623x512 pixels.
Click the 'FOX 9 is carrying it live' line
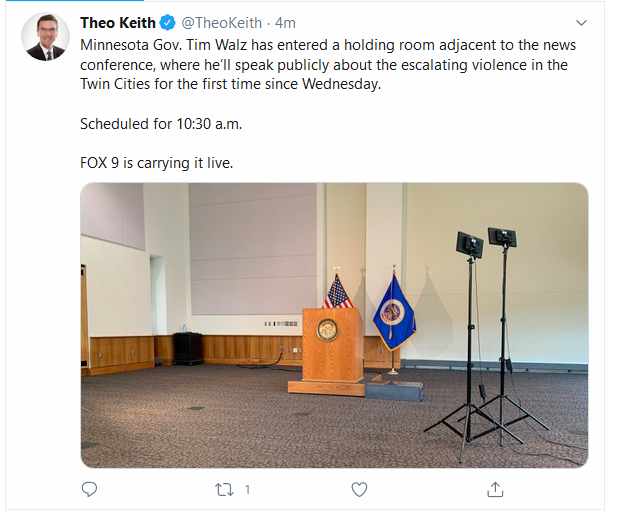pos(156,162)
